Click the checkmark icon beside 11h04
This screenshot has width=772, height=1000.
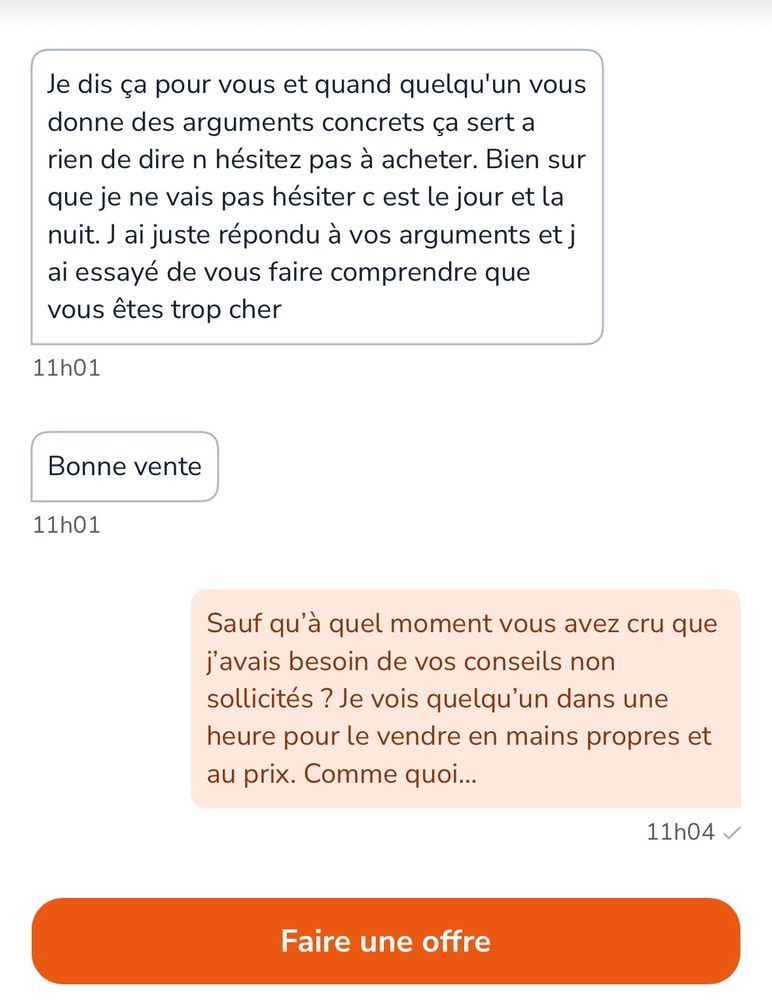coord(731,833)
